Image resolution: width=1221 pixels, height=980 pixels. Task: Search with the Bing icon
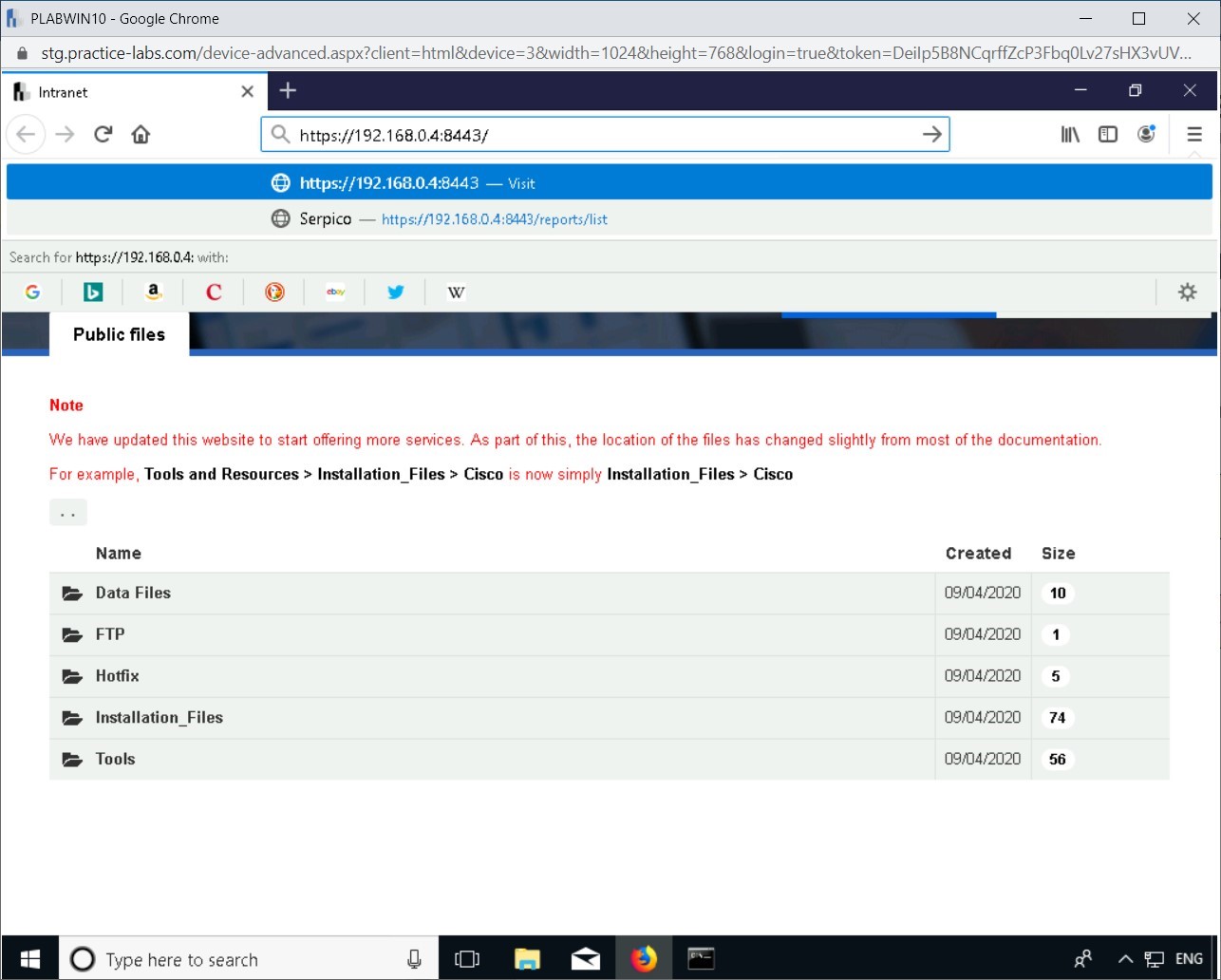click(x=92, y=292)
